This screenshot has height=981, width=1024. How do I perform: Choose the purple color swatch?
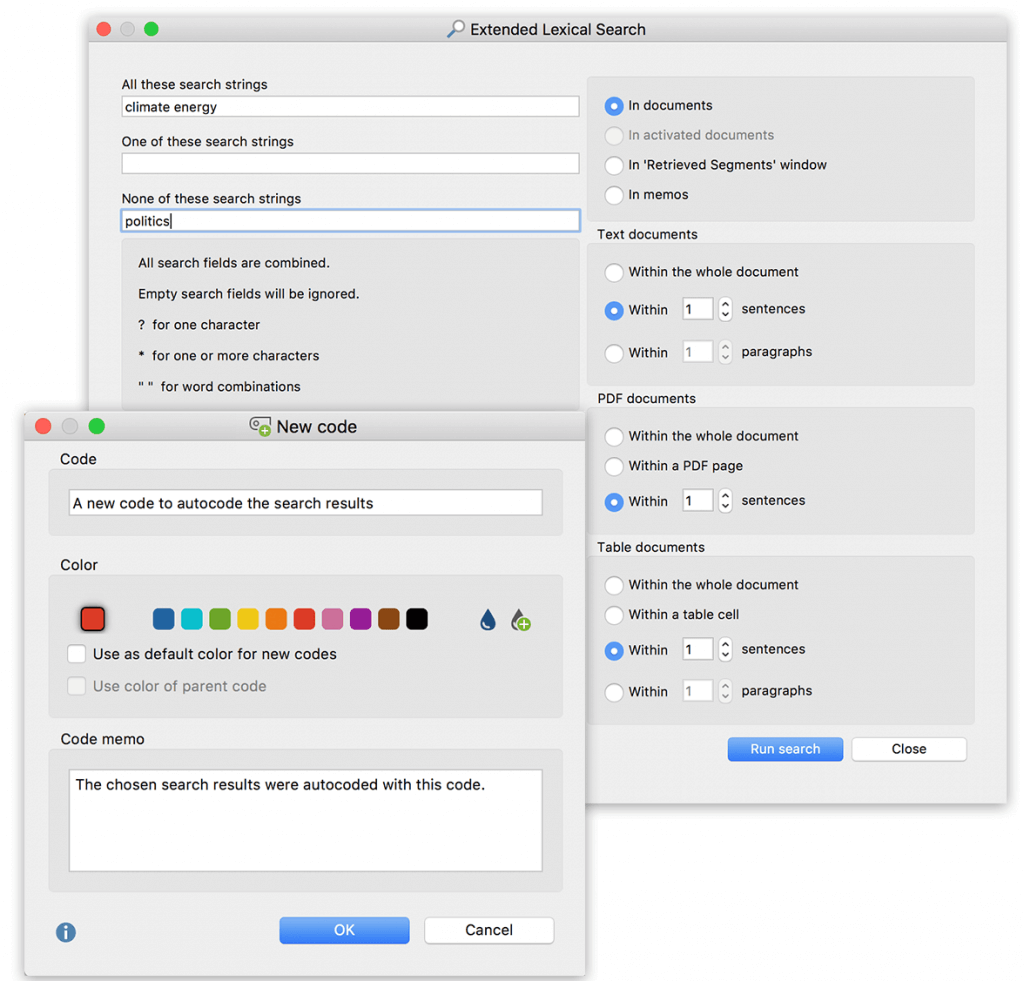pos(361,619)
